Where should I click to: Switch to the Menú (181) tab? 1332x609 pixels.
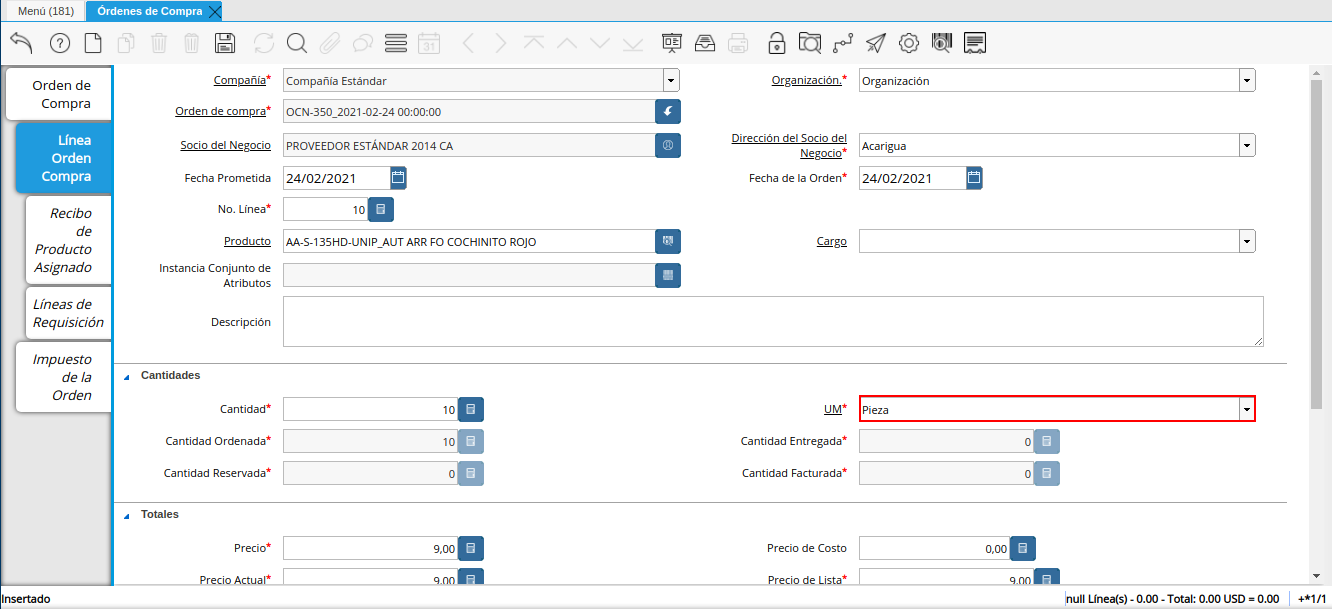pyautogui.click(x=46, y=11)
